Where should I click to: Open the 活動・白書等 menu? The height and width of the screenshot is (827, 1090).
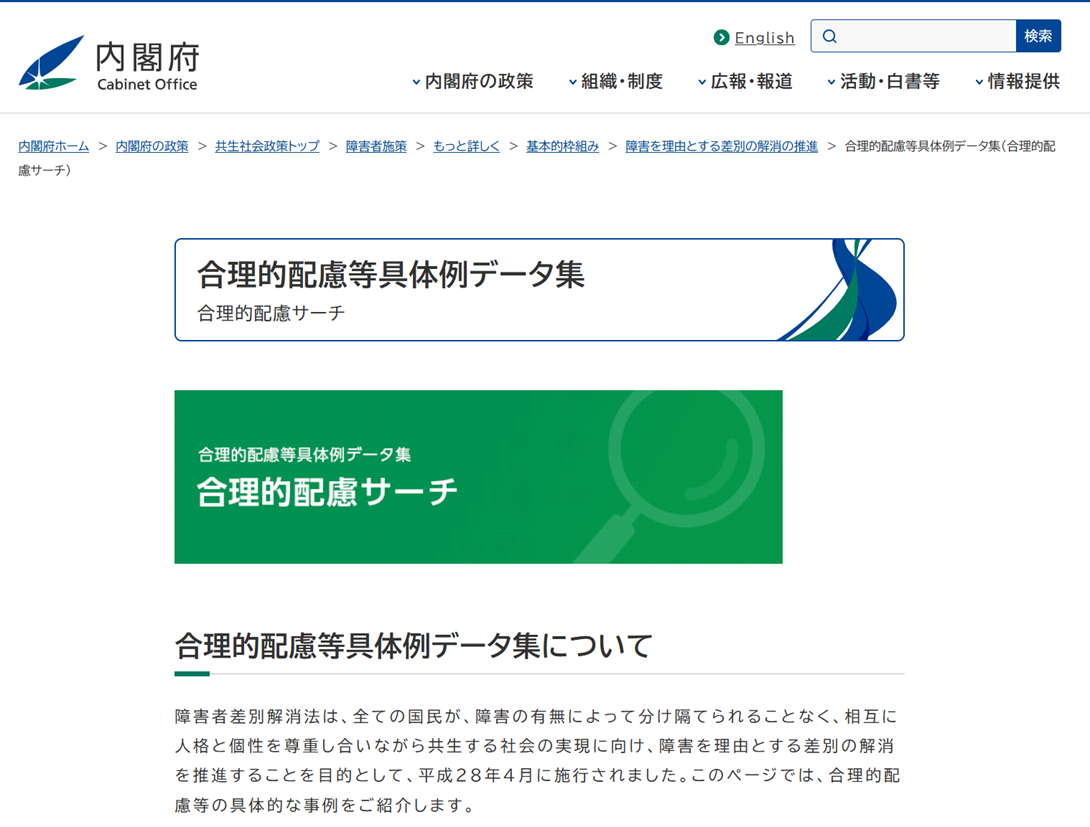click(x=884, y=82)
